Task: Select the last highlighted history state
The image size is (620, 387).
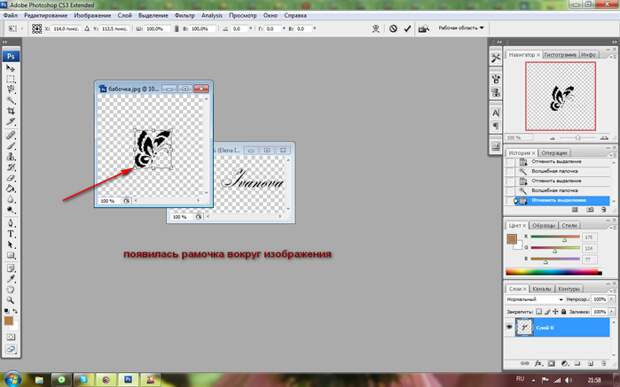Action: [x=561, y=200]
